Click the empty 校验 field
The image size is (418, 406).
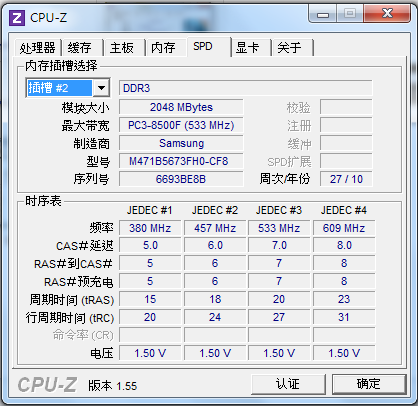pyautogui.click(x=346, y=107)
